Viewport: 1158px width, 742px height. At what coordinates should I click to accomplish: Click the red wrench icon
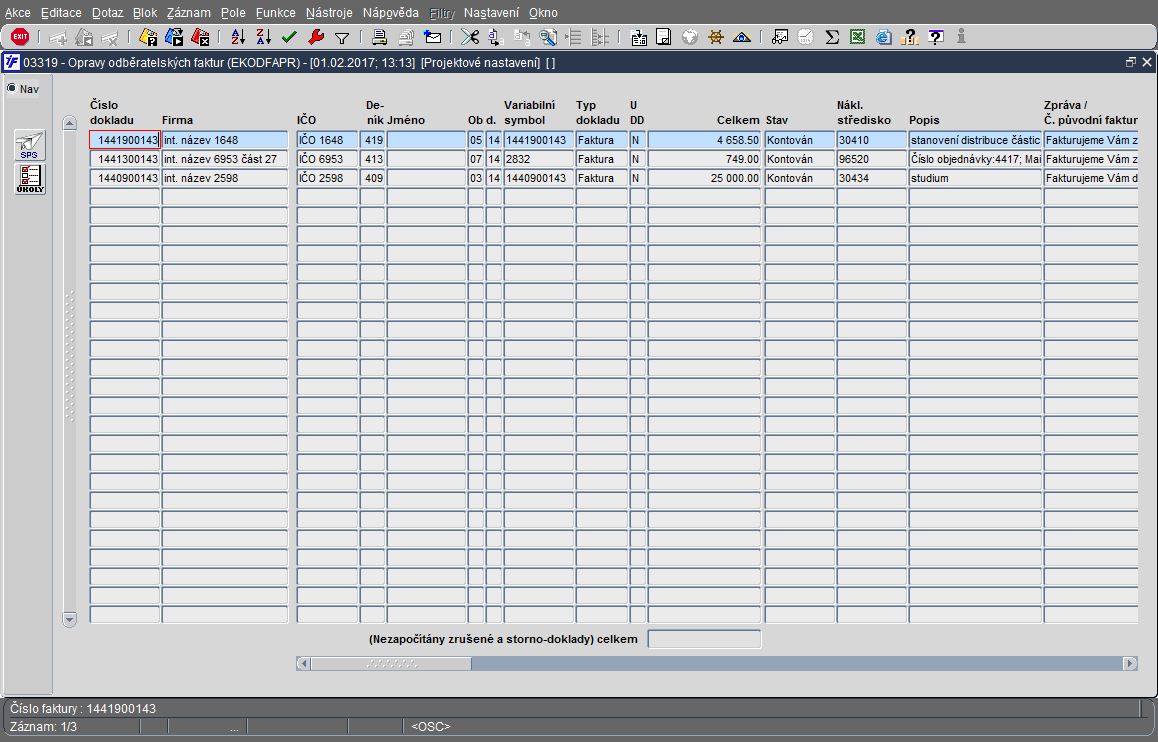pyautogui.click(x=315, y=36)
